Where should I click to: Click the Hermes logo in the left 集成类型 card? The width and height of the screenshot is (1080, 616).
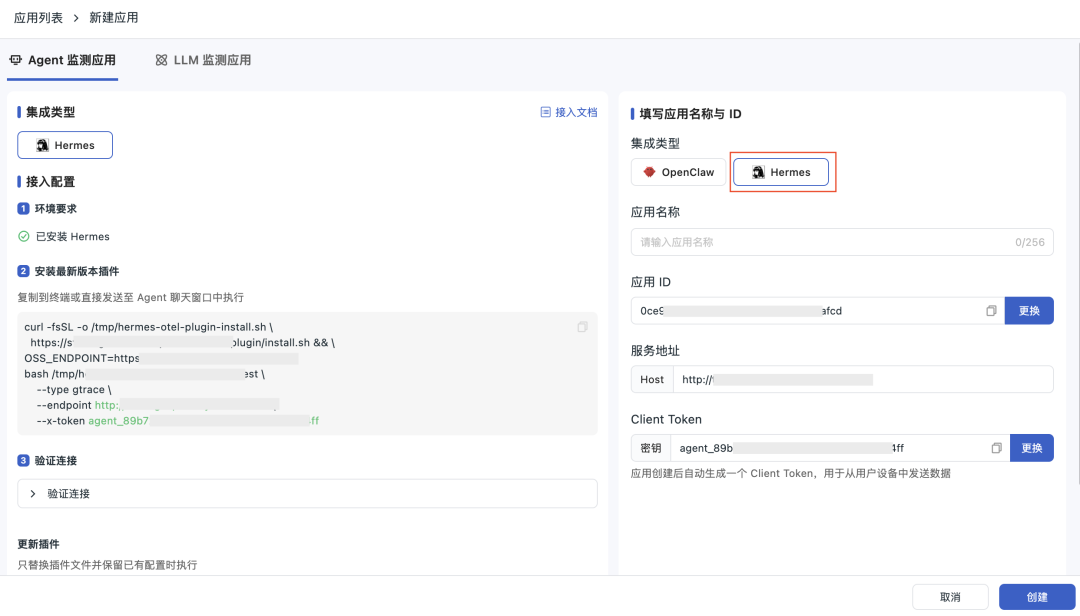[42, 145]
